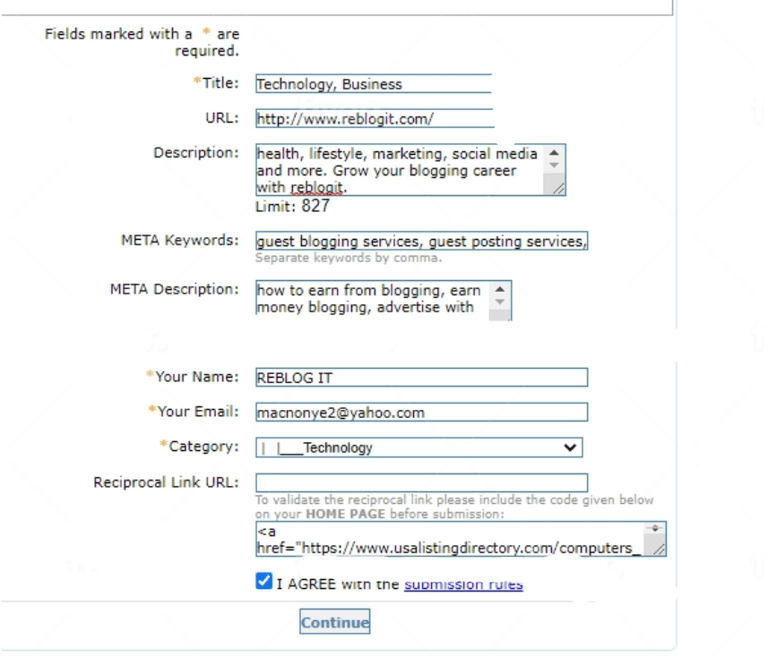Open the submission rules link
The height and width of the screenshot is (656, 768).
pyautogui.click(x=463, y=584)
